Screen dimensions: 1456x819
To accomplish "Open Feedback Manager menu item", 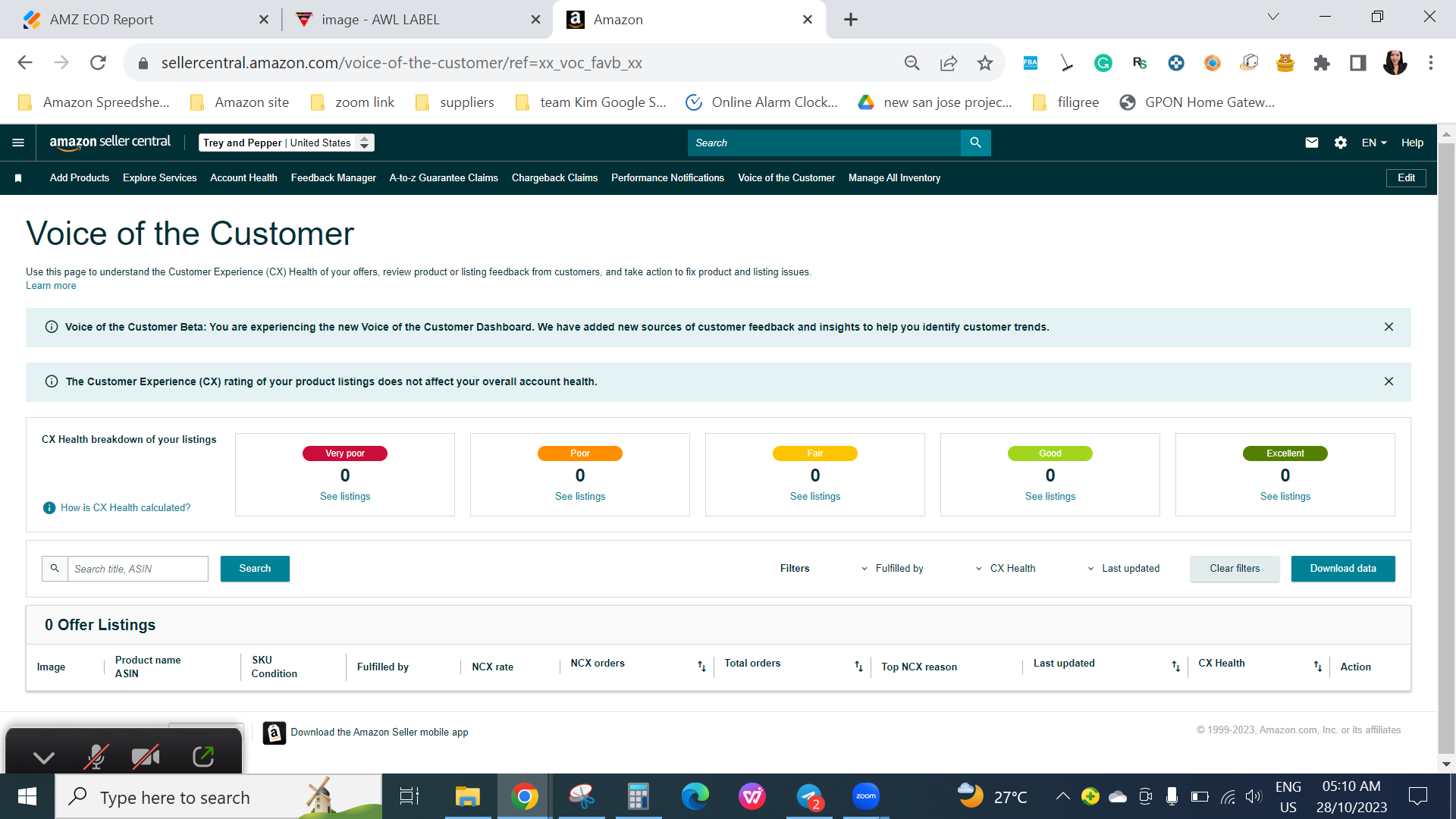I will 333,178.
